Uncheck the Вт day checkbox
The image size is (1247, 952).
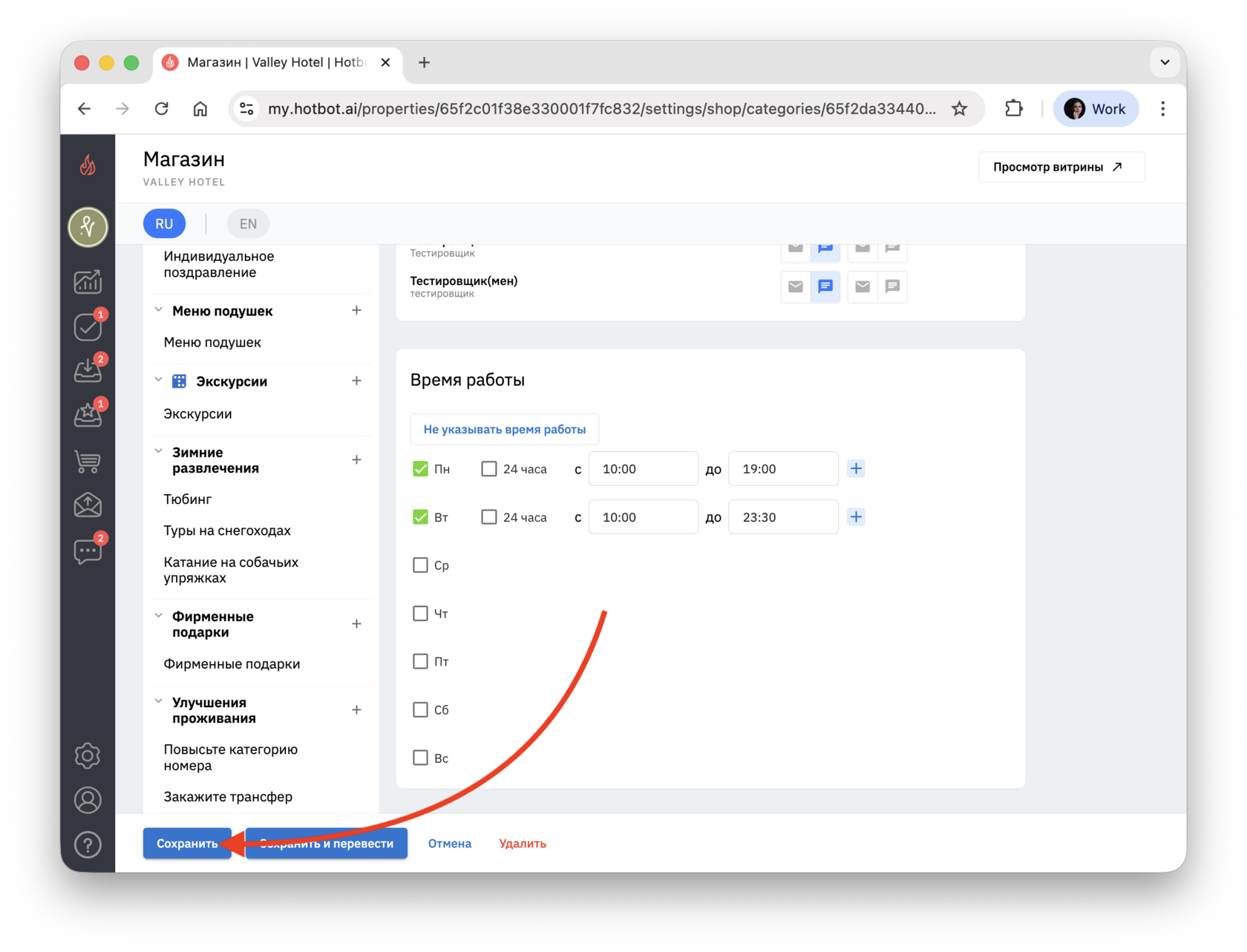(420, 516)
